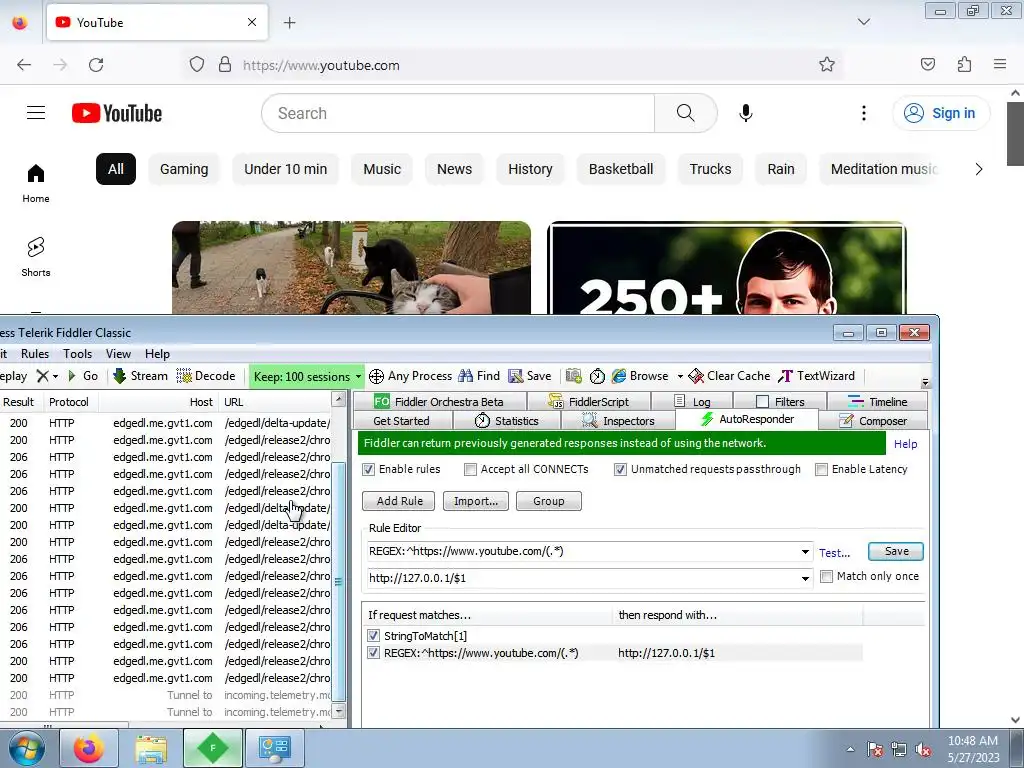Viewport: 1024px width, 768px height.
Task: Open YouTube settings three-dot menu
Action: [863, 113]
